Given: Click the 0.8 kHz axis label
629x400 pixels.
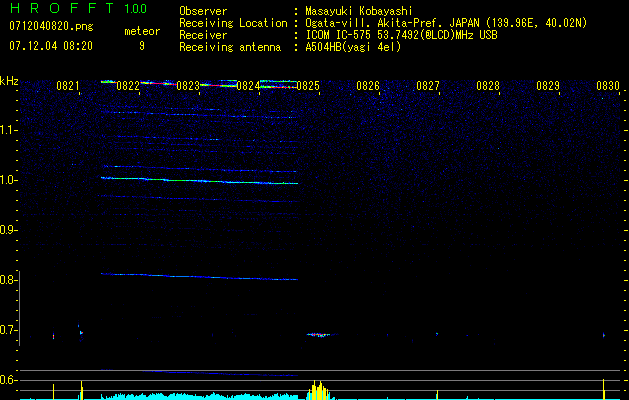Looking at the screenshot, I should [9, 280].
